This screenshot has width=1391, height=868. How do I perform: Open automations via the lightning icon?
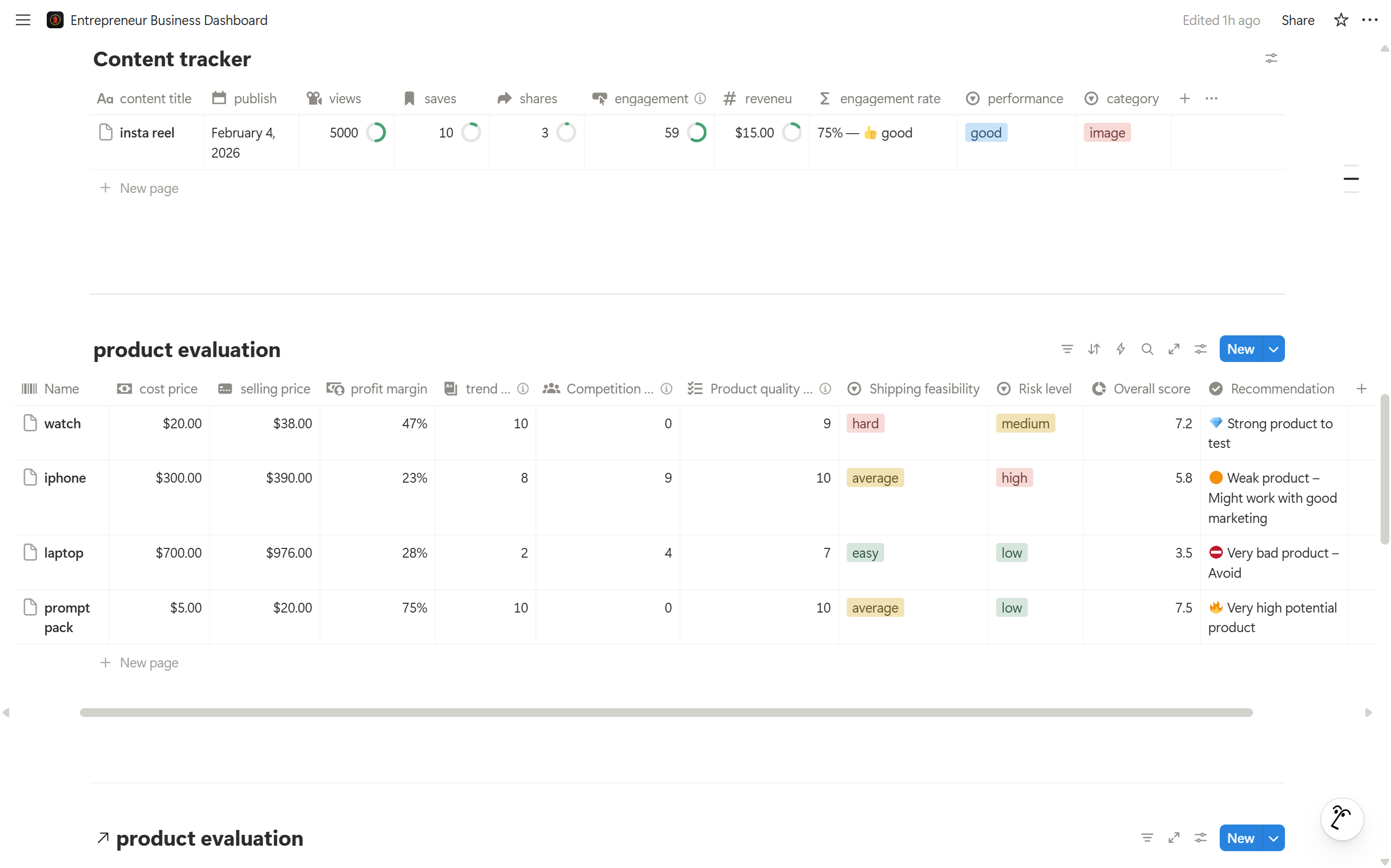pos(1121,348)
